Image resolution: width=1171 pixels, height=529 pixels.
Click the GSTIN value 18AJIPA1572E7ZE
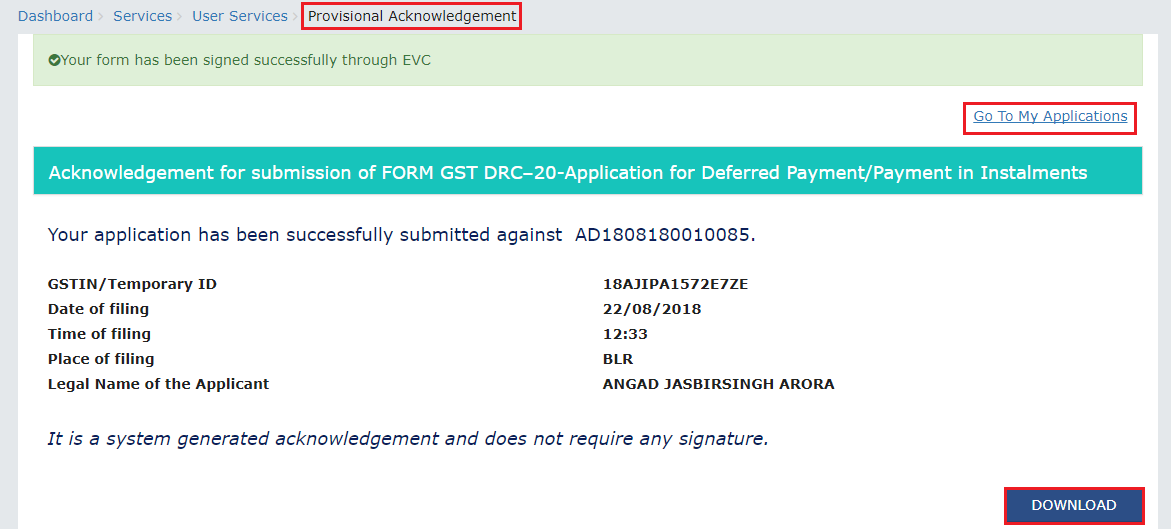[675, 284]
